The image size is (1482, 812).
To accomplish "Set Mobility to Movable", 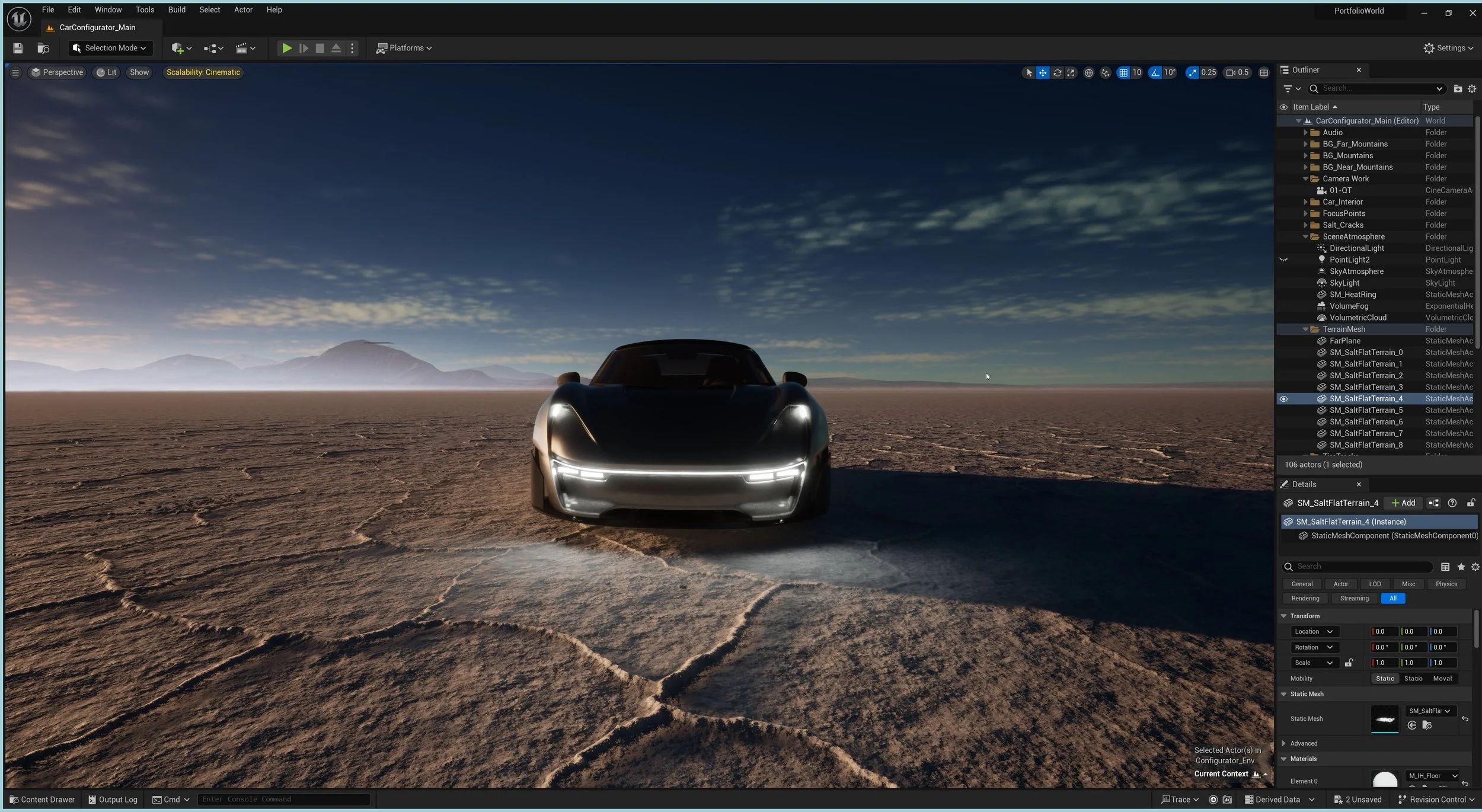I will [1442, 678].
